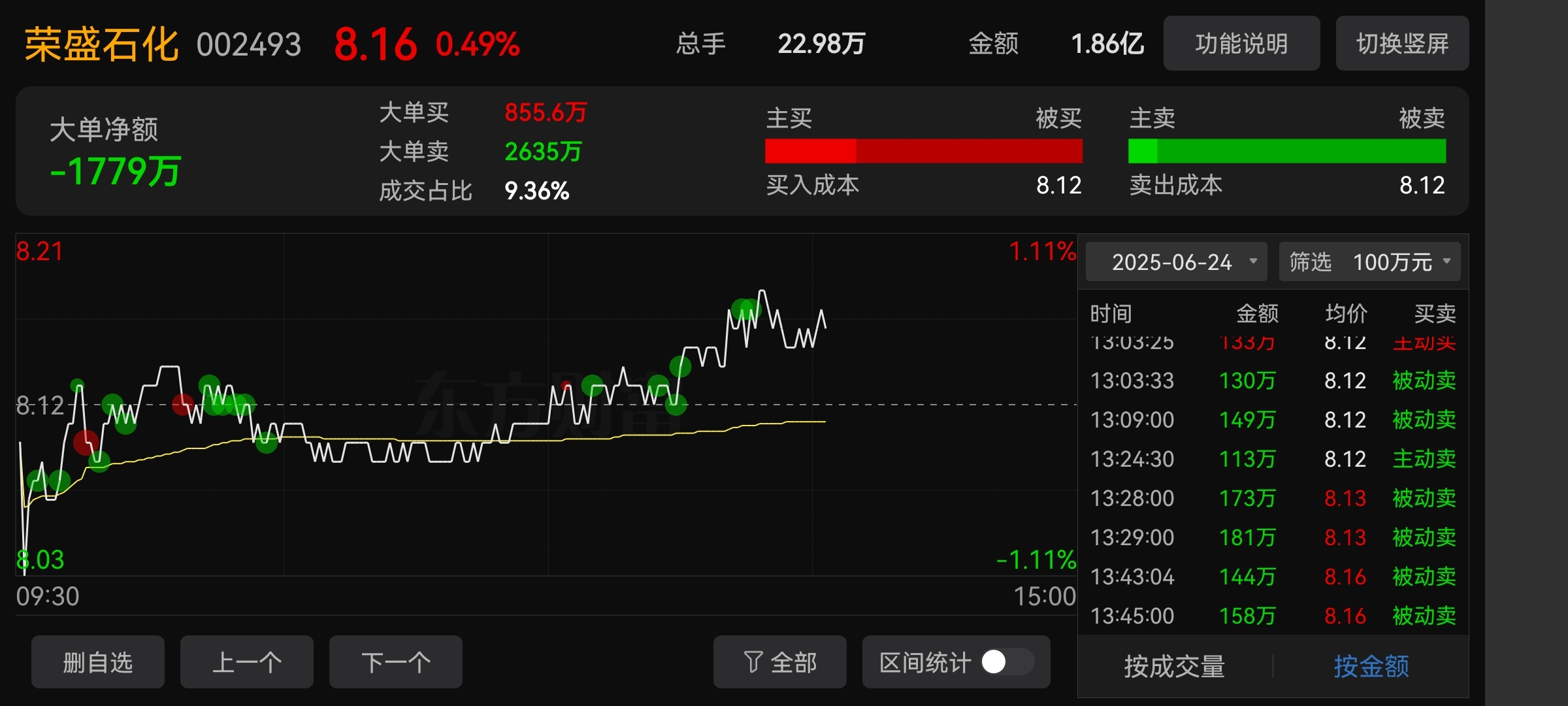Viewport: 1568px width, 706px height.
Task: Click the 时间 column header
Action: (1111, 314)
